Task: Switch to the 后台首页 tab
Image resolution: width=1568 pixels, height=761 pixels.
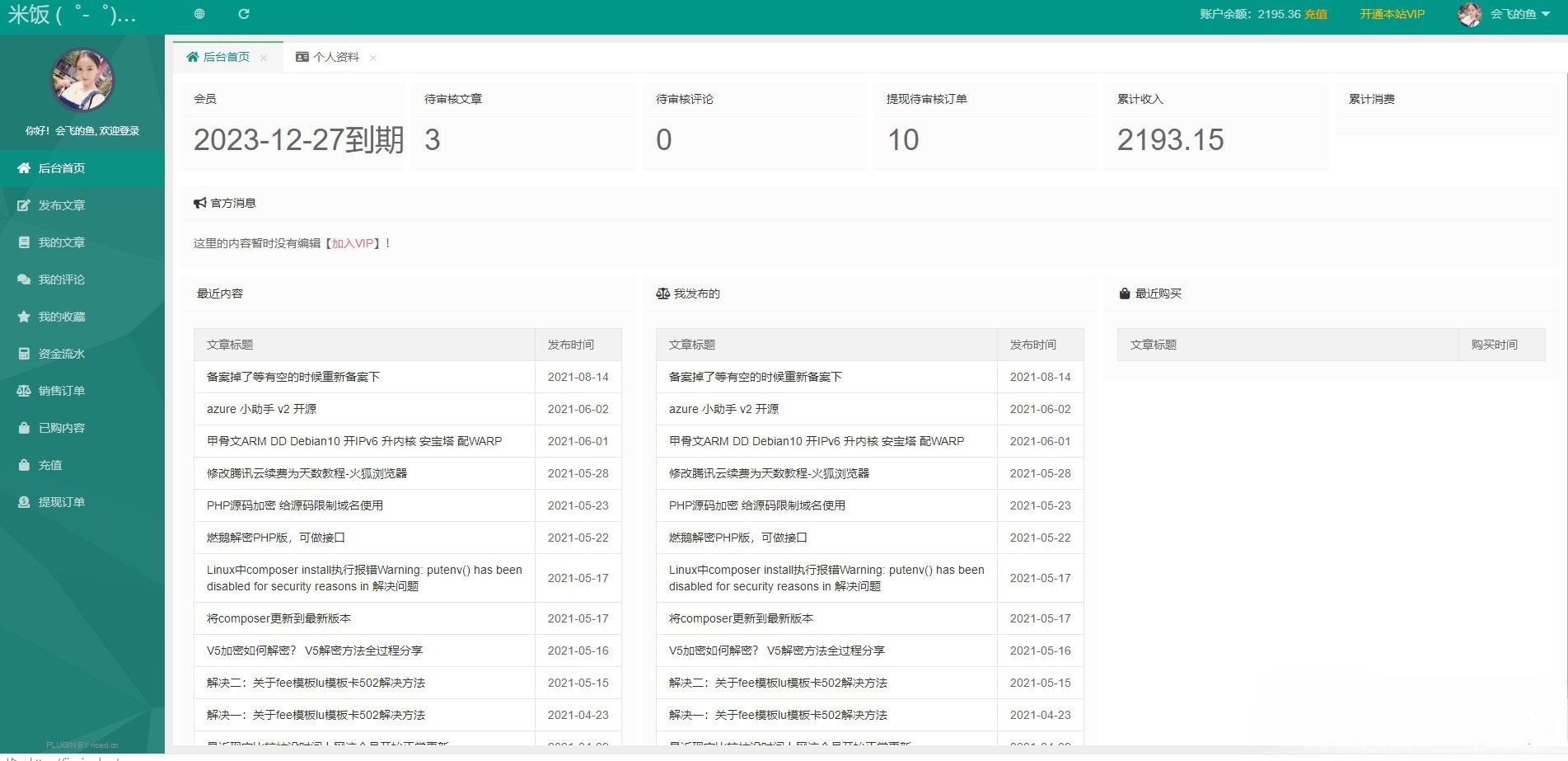Action: (224, 57)
